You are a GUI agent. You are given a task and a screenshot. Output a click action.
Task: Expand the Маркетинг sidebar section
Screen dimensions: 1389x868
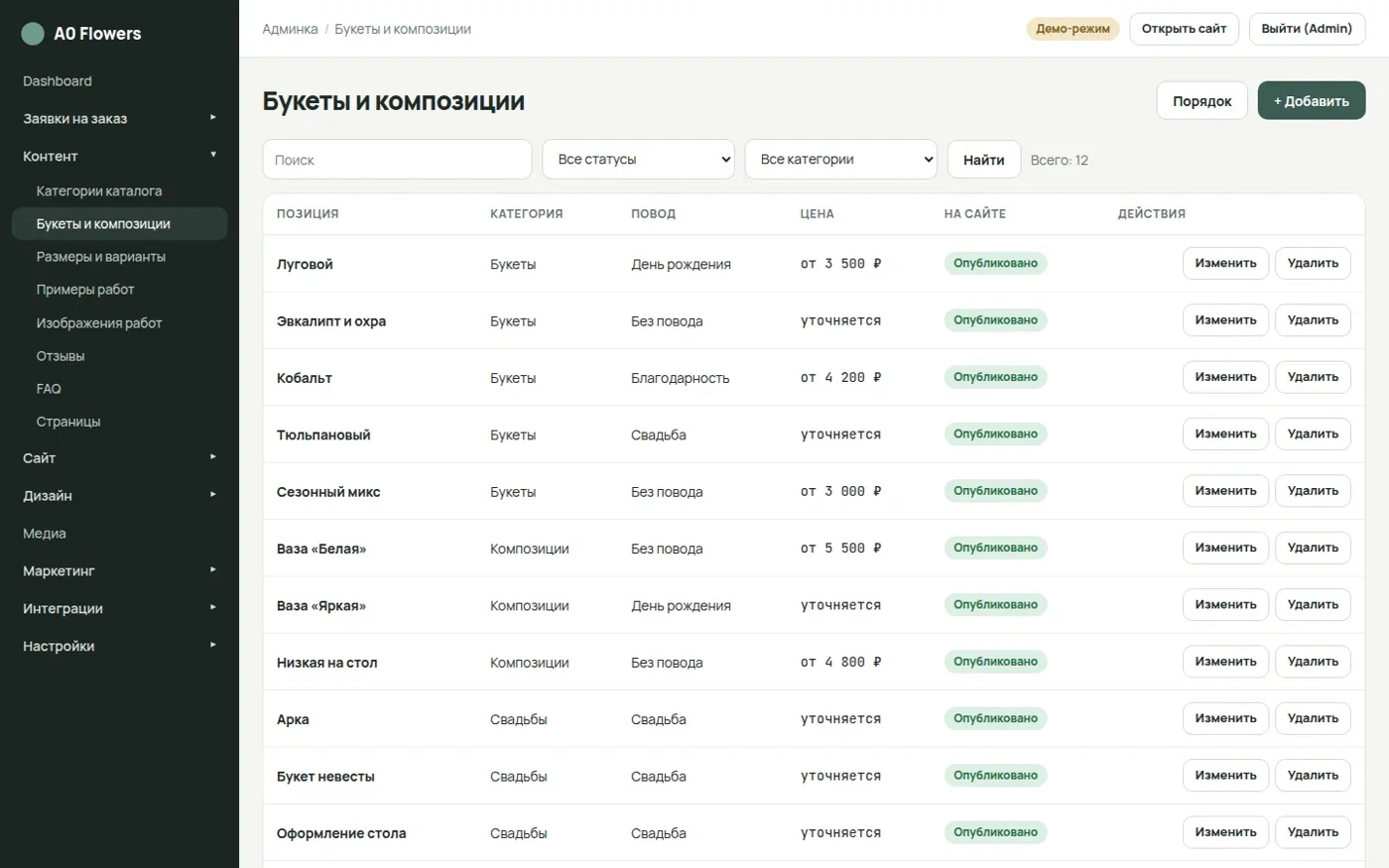(119, 570)
